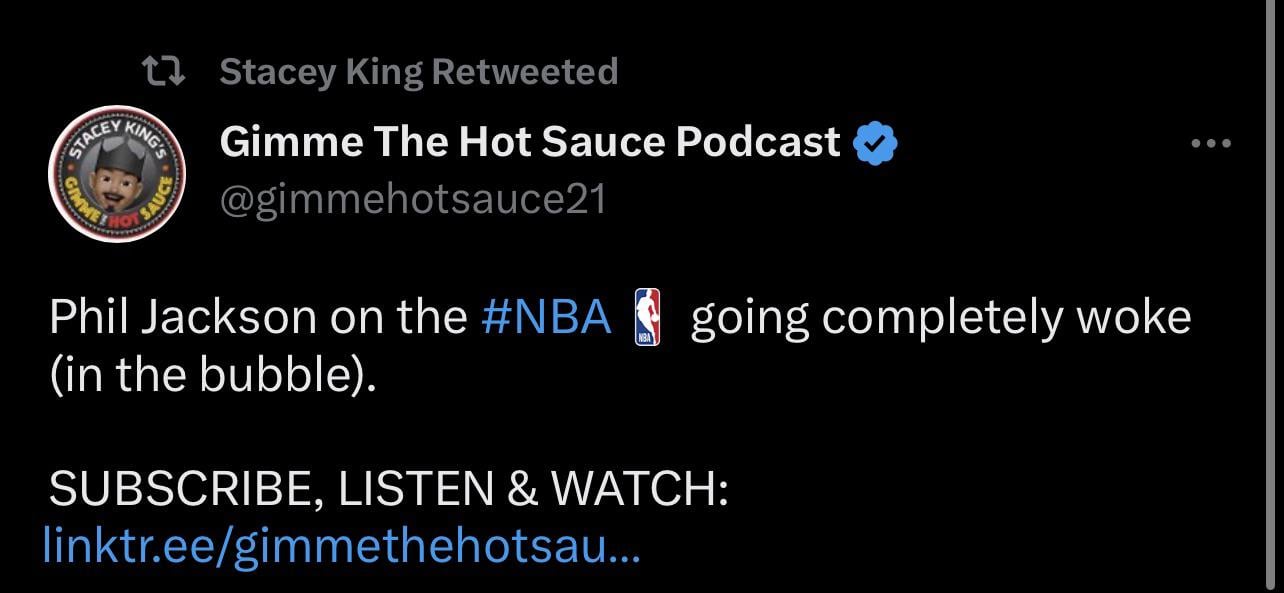
Task: Click the Gimme The Hot Sauce Podcast name
Action: click(x=530, y=143)
